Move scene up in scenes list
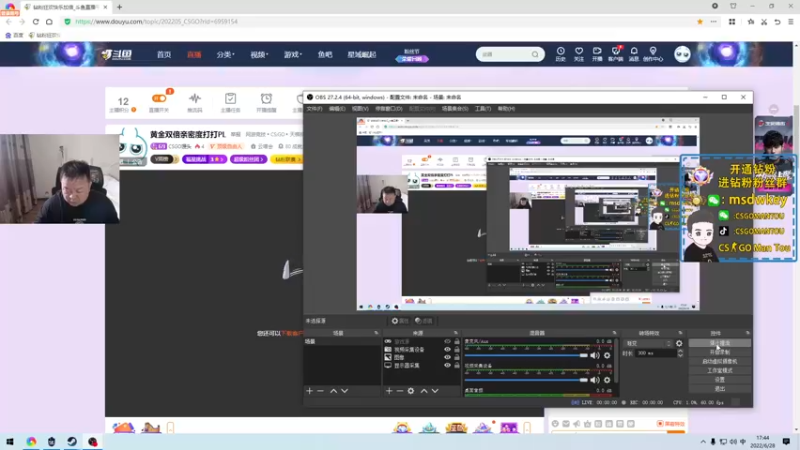 pyautogui.click(x=333, y=391)
